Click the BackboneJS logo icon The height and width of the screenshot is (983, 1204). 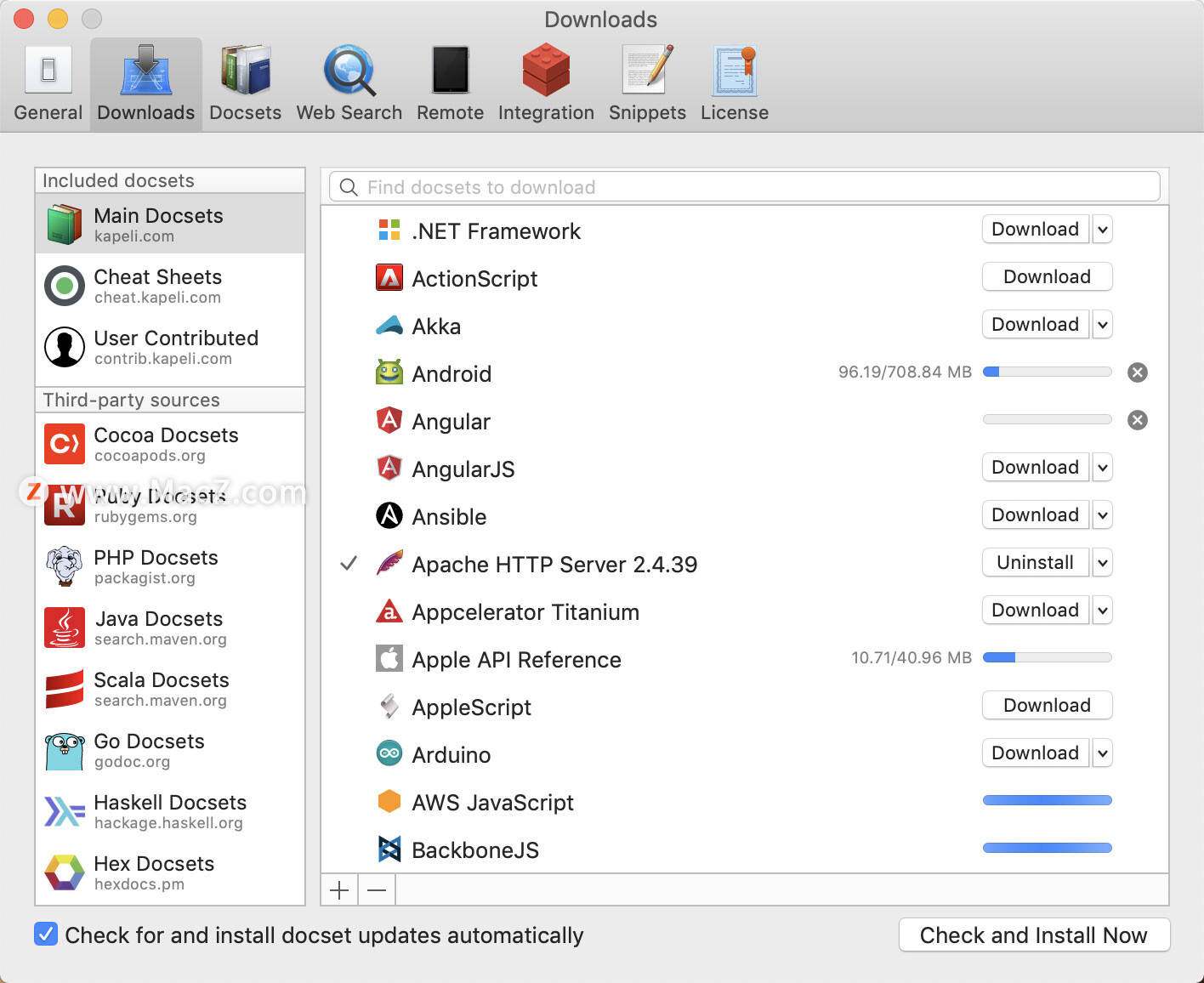tap(389, 849)
